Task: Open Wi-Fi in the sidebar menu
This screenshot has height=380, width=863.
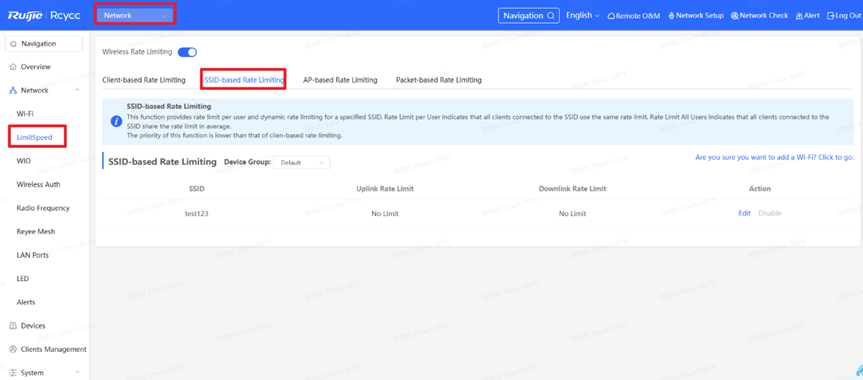Action: point(25,113)
